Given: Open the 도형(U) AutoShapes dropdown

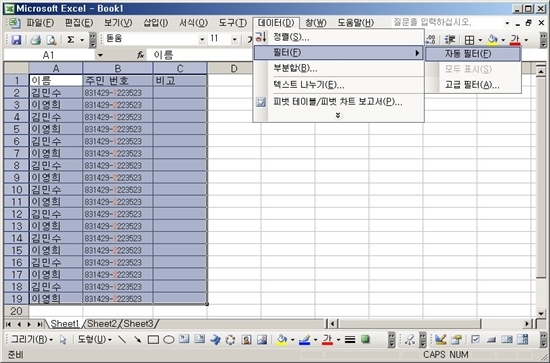Looking at the screenshot, I should 94,339.
